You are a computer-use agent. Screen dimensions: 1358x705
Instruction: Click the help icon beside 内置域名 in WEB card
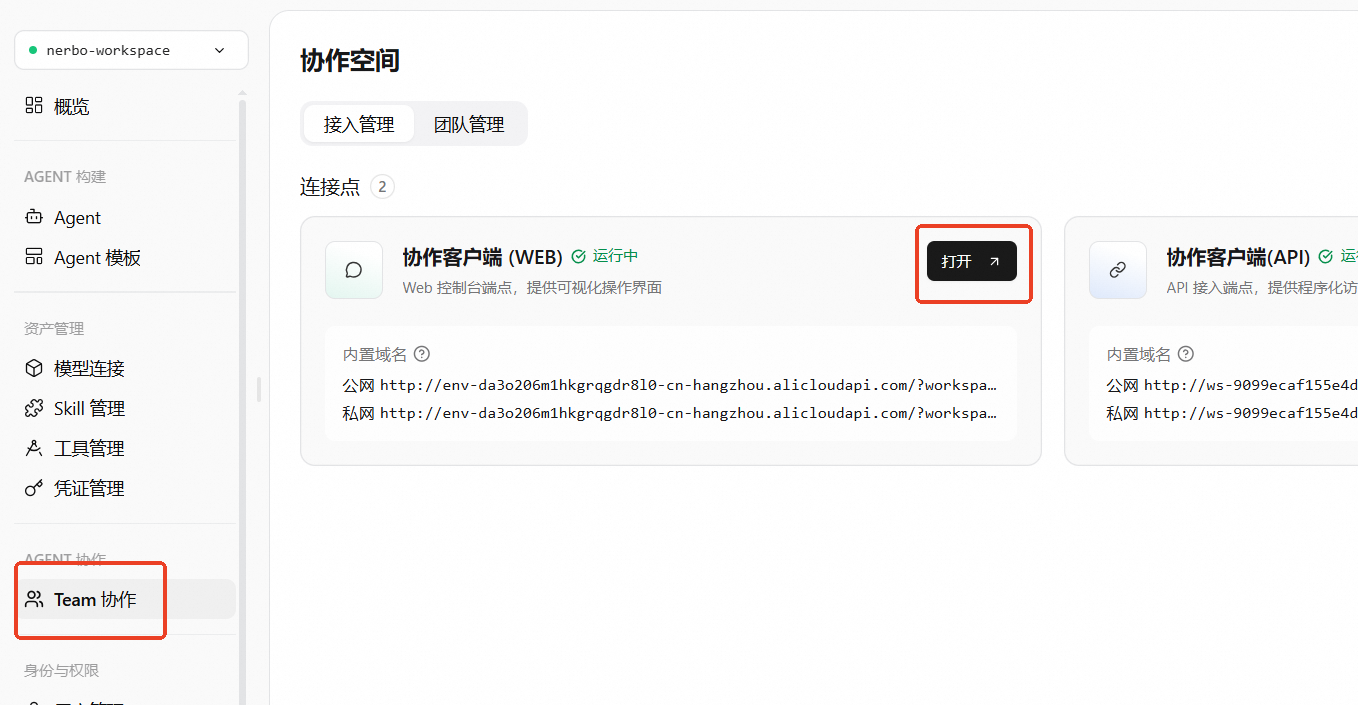point(422,354)
